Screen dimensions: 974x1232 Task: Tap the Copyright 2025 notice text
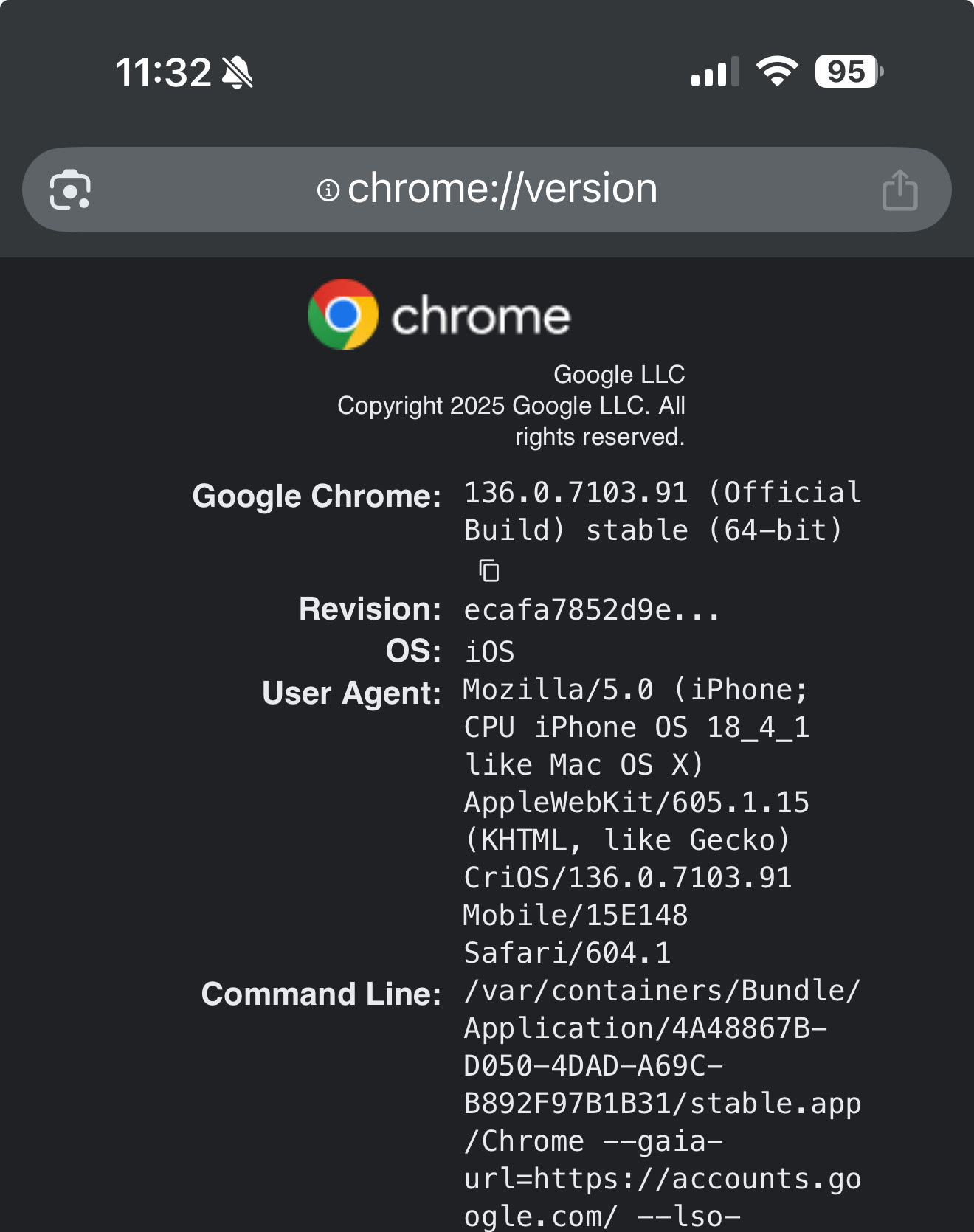511,406
